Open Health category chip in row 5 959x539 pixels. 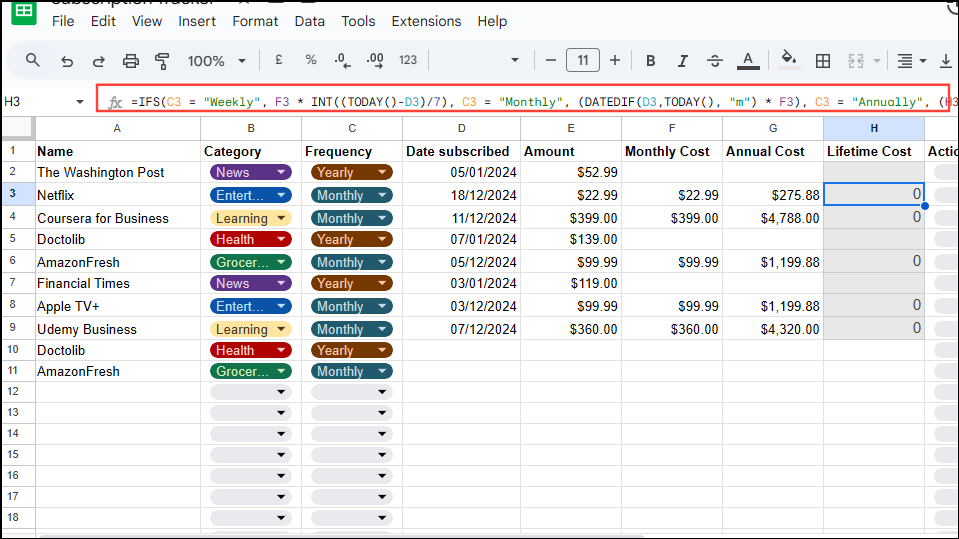[251, 240]
